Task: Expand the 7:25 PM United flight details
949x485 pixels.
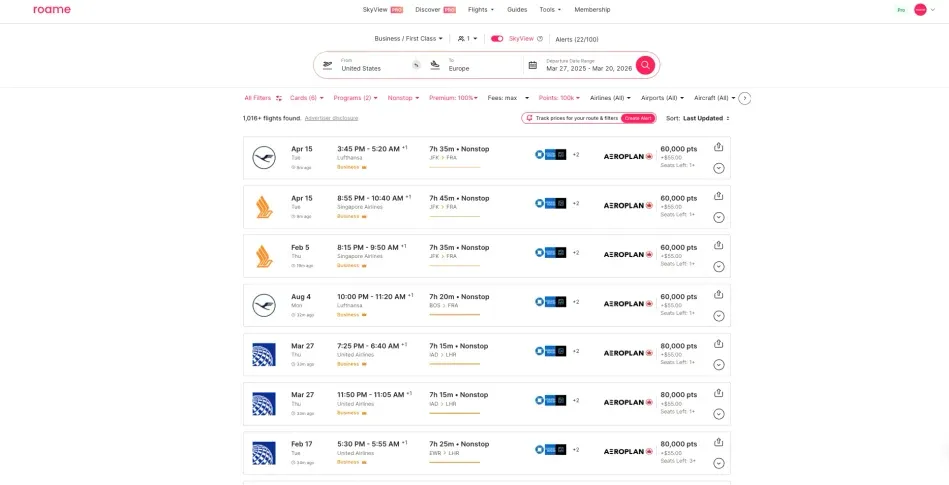Action: tap(718, 365)
